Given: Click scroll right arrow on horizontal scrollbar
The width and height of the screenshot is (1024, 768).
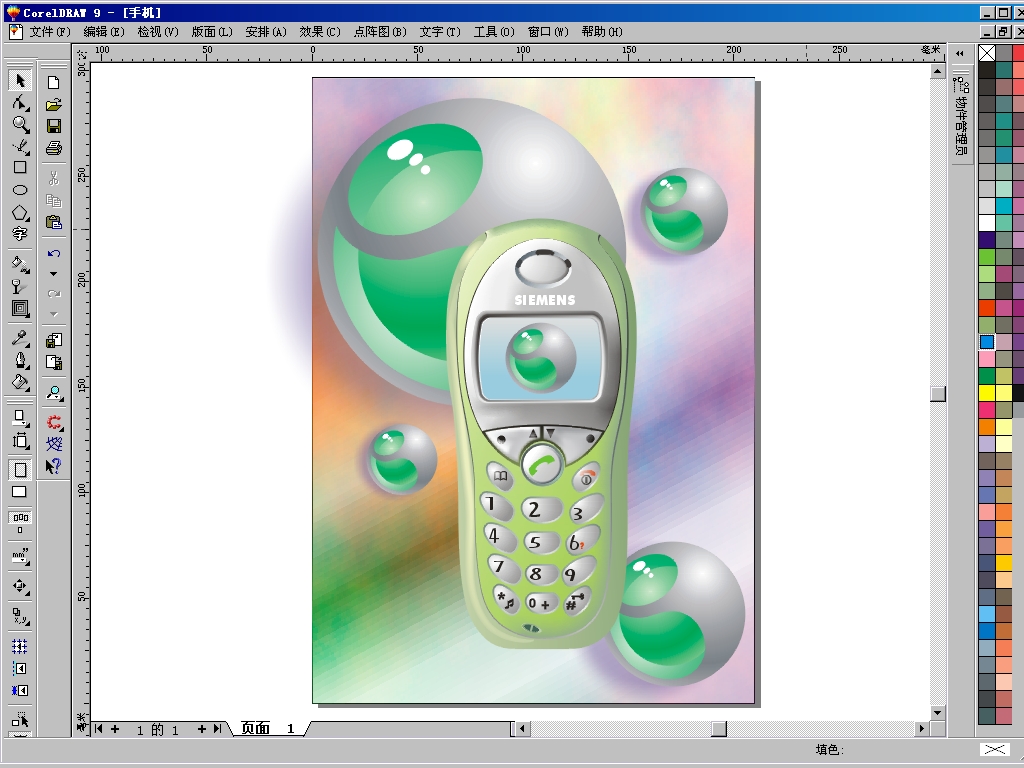Looking at the screenshot, I should [x=921, y=729].
